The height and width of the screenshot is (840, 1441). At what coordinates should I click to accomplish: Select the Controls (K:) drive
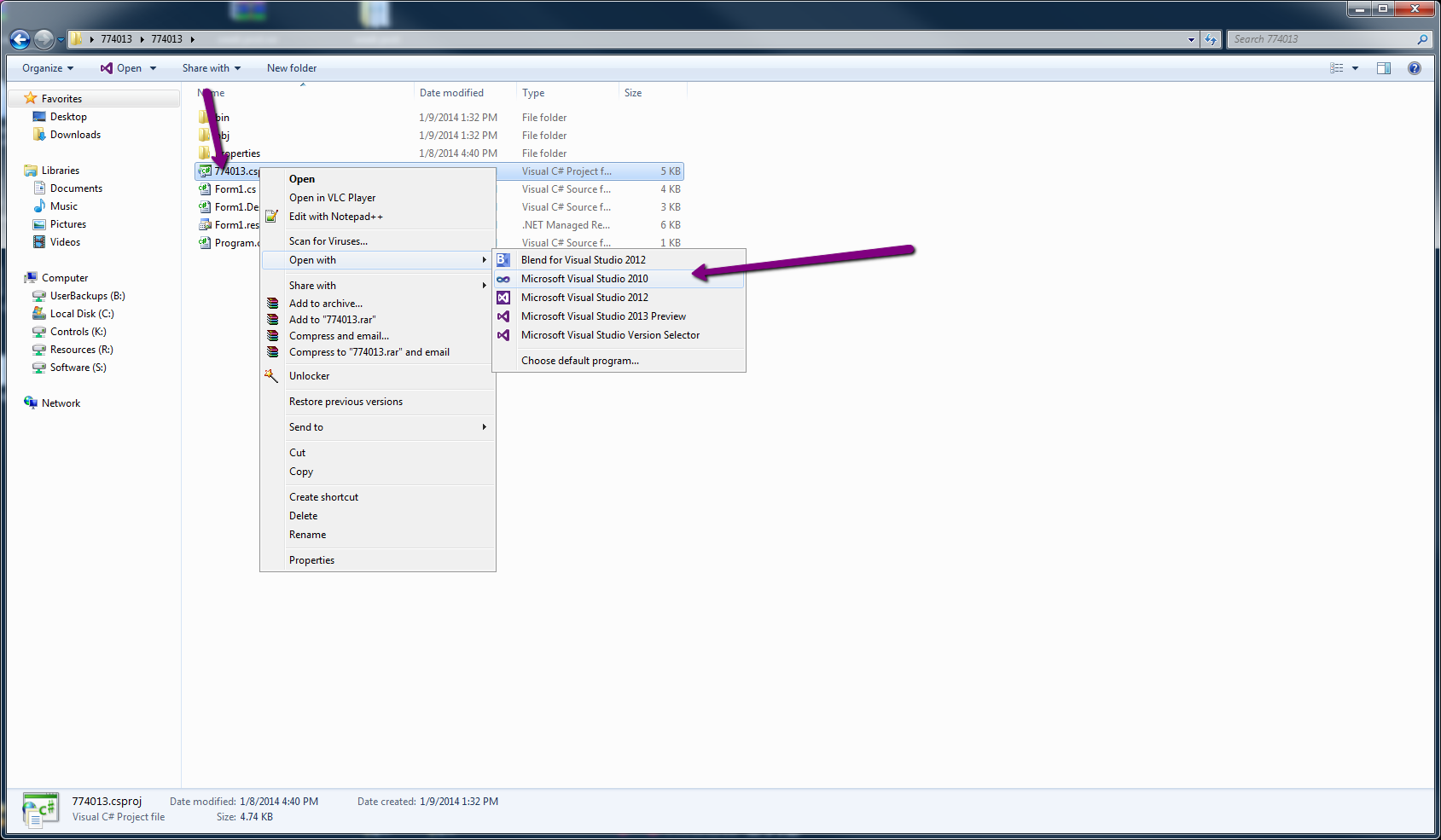(x=78, y=332)
